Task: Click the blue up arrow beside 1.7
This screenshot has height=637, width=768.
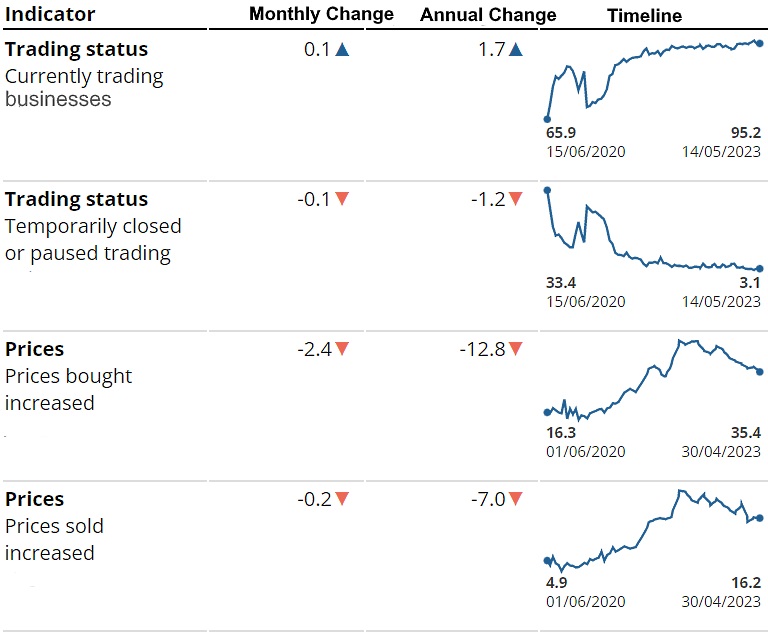Action: click(515, 49)
